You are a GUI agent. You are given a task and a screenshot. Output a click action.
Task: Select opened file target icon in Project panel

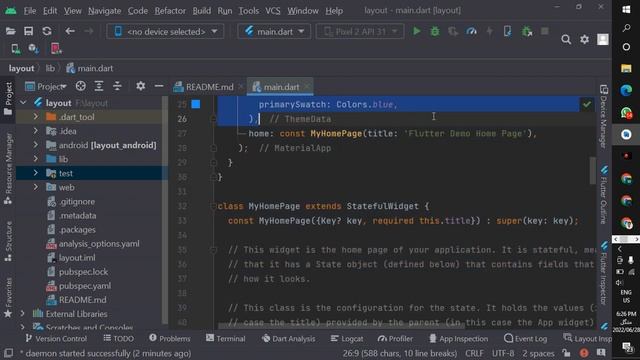tap(80, 86)
